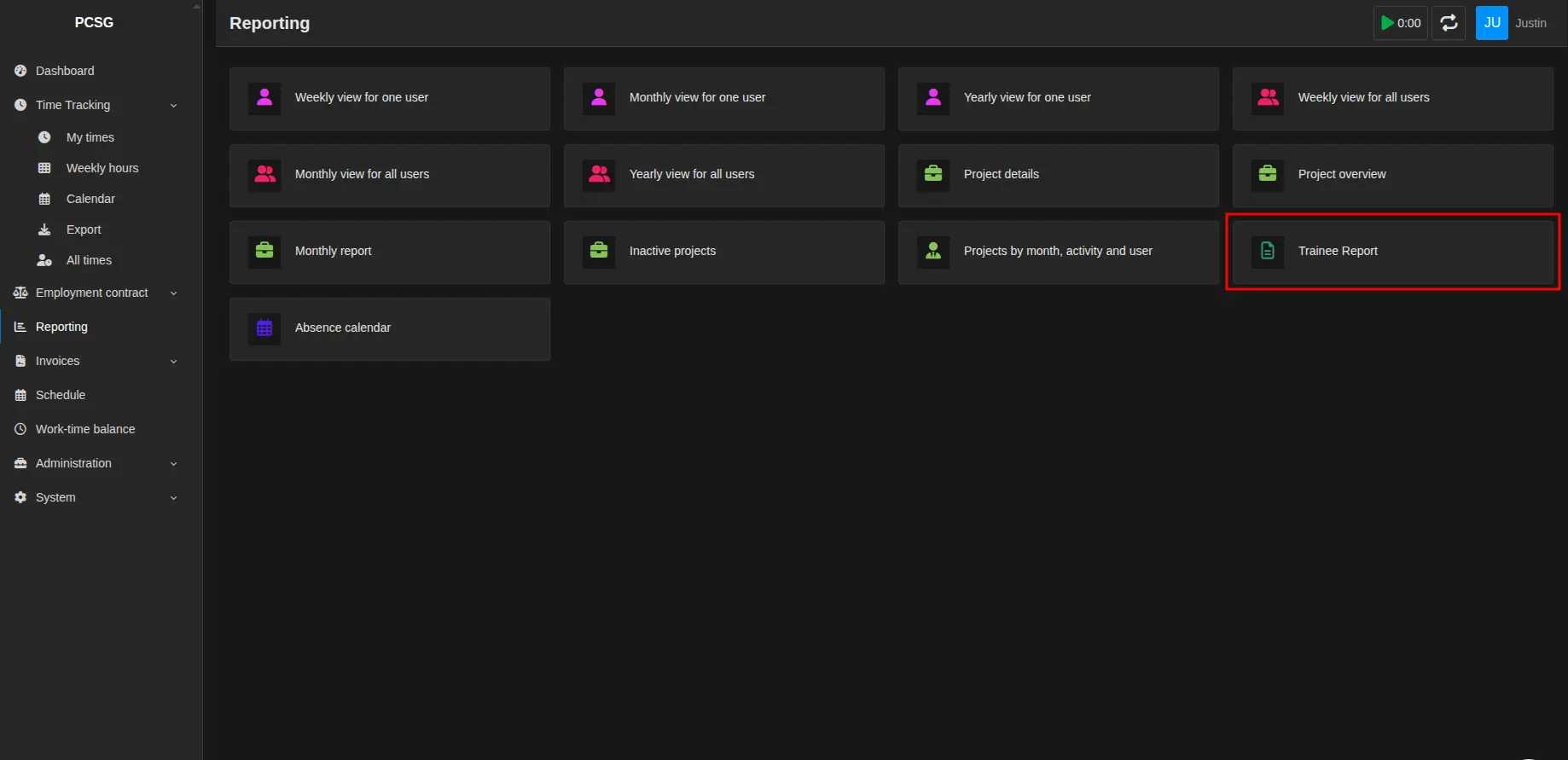Click the briefcase icon on Project overview
Viewport: 1568px width, 760px height.
[x=1268, y=175]
